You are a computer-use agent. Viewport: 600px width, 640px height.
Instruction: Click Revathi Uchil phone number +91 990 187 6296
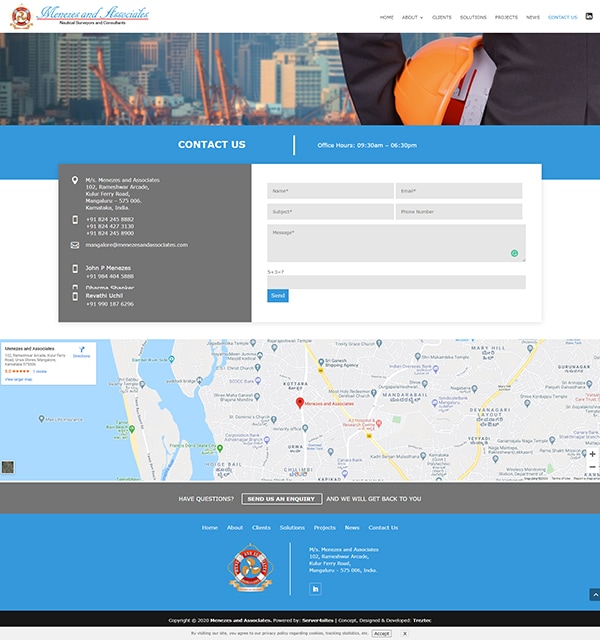110,304
